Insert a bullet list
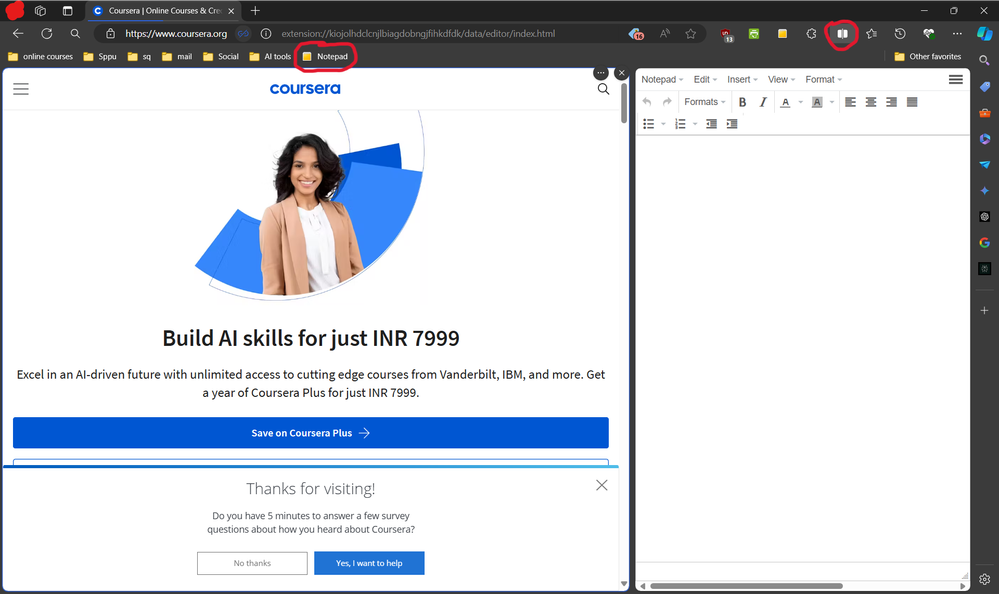 point(649,124)
